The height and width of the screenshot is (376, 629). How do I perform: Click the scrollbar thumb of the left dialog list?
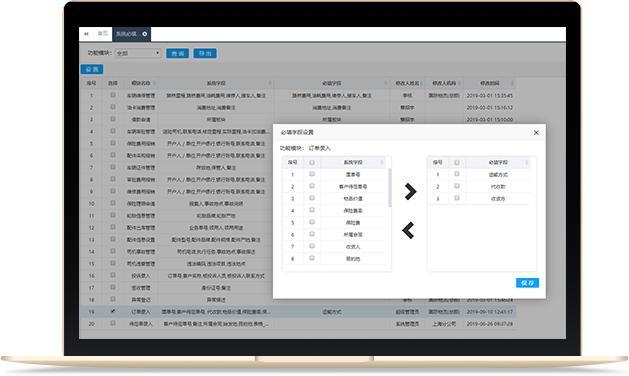coord(390,188)
